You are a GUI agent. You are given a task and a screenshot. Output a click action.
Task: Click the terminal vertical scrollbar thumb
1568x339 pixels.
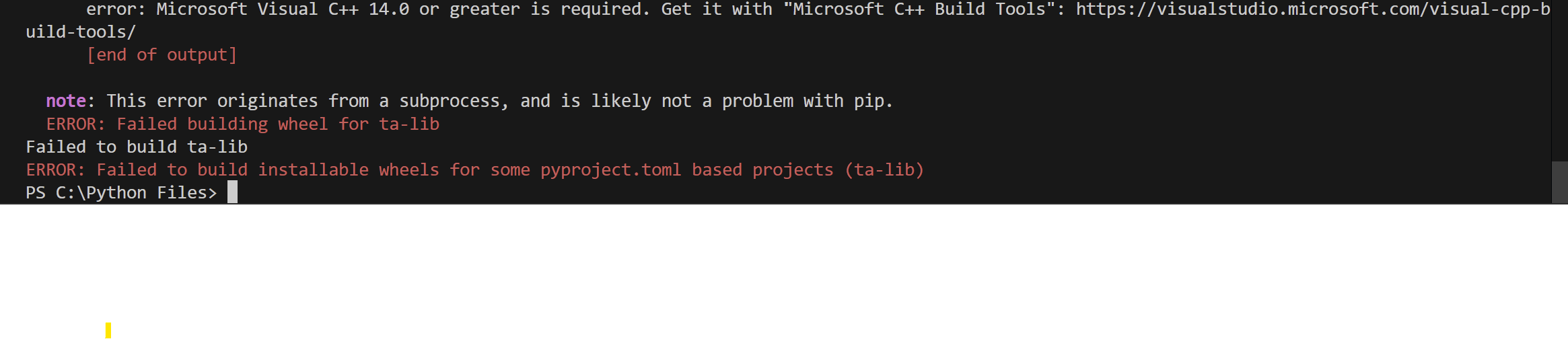click(1559, 182)
